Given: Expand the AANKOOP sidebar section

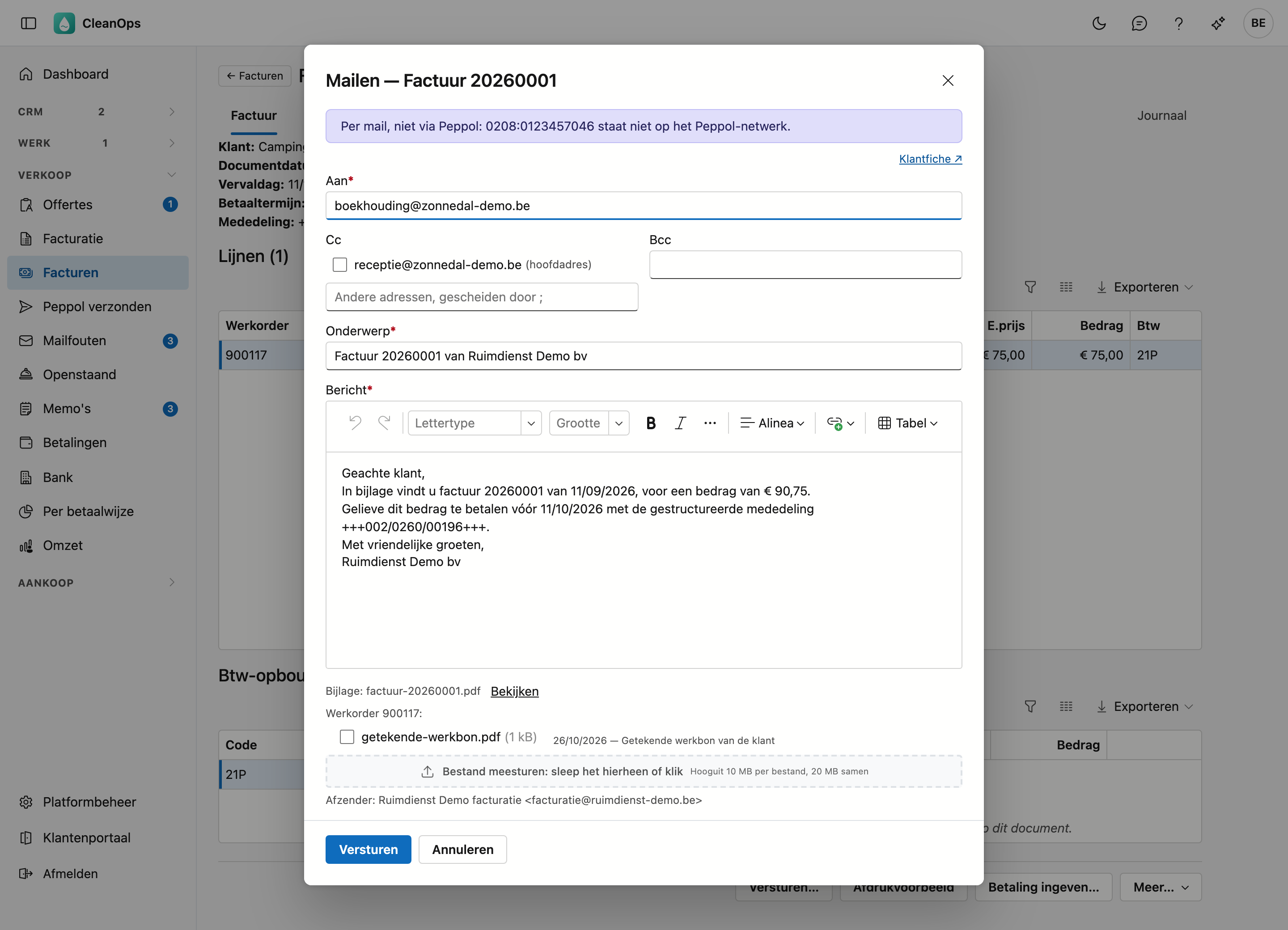Looking at the screenshot, I should (97, 583).
